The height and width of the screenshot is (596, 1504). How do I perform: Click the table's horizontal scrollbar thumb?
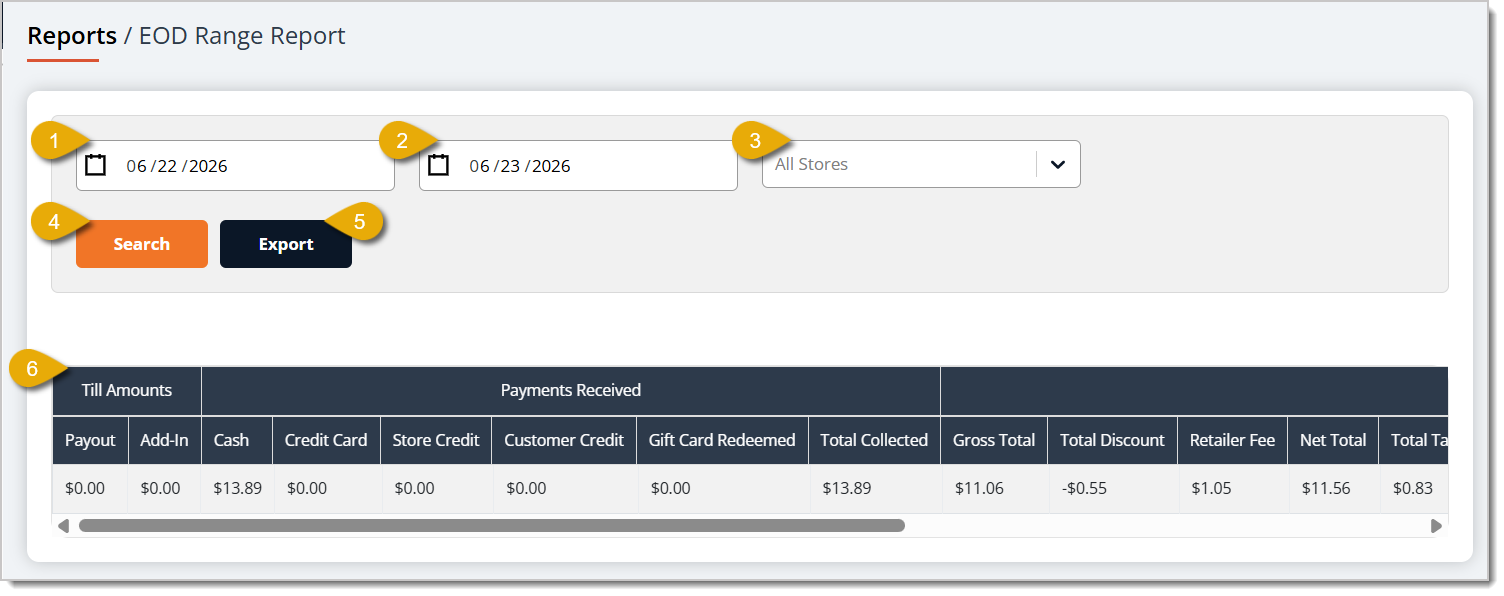click(492, 525)
